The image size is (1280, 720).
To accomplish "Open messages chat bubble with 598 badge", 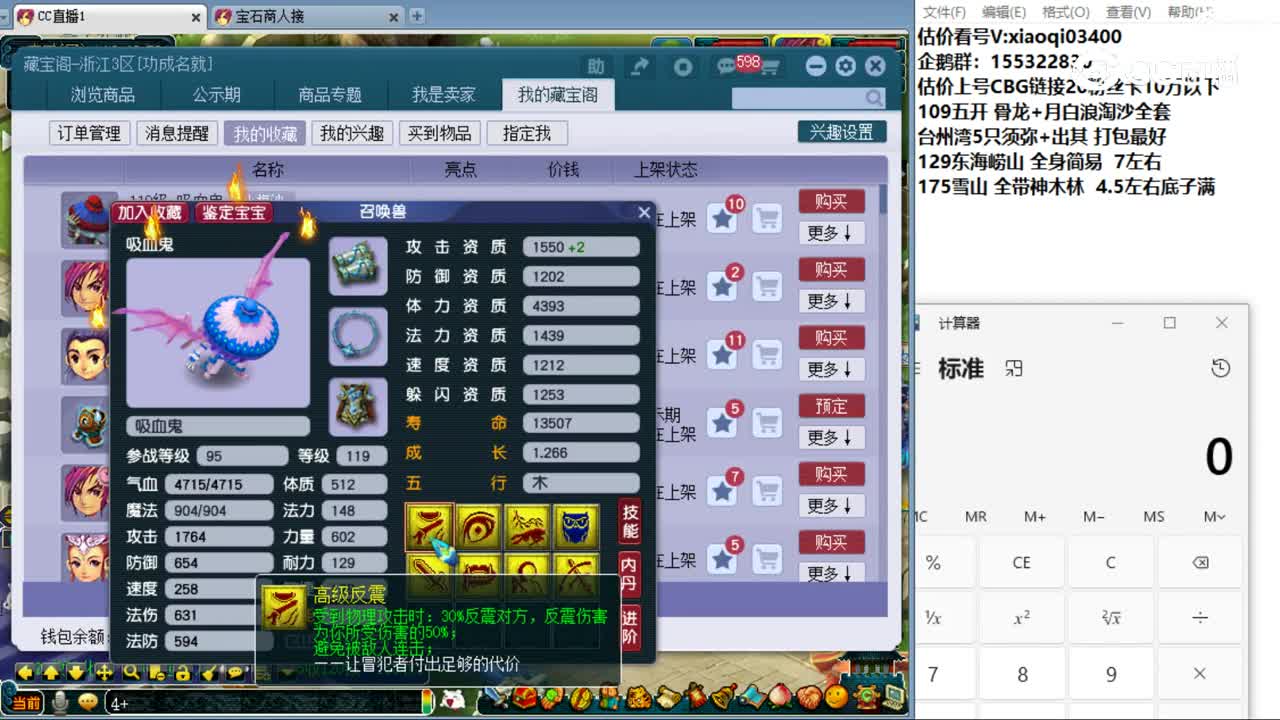I will pyautogui.click(x=727, y=67).
